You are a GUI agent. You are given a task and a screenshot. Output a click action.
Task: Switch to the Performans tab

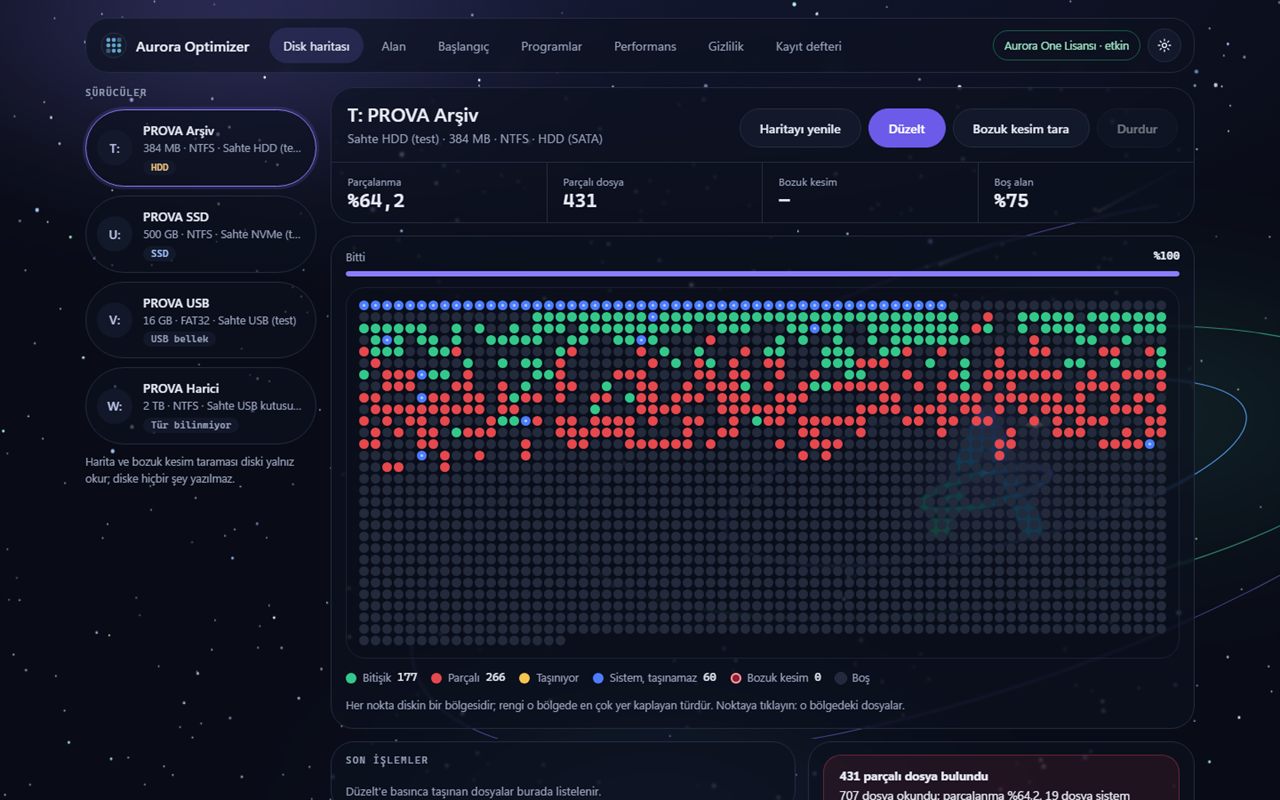pos(645,46)
